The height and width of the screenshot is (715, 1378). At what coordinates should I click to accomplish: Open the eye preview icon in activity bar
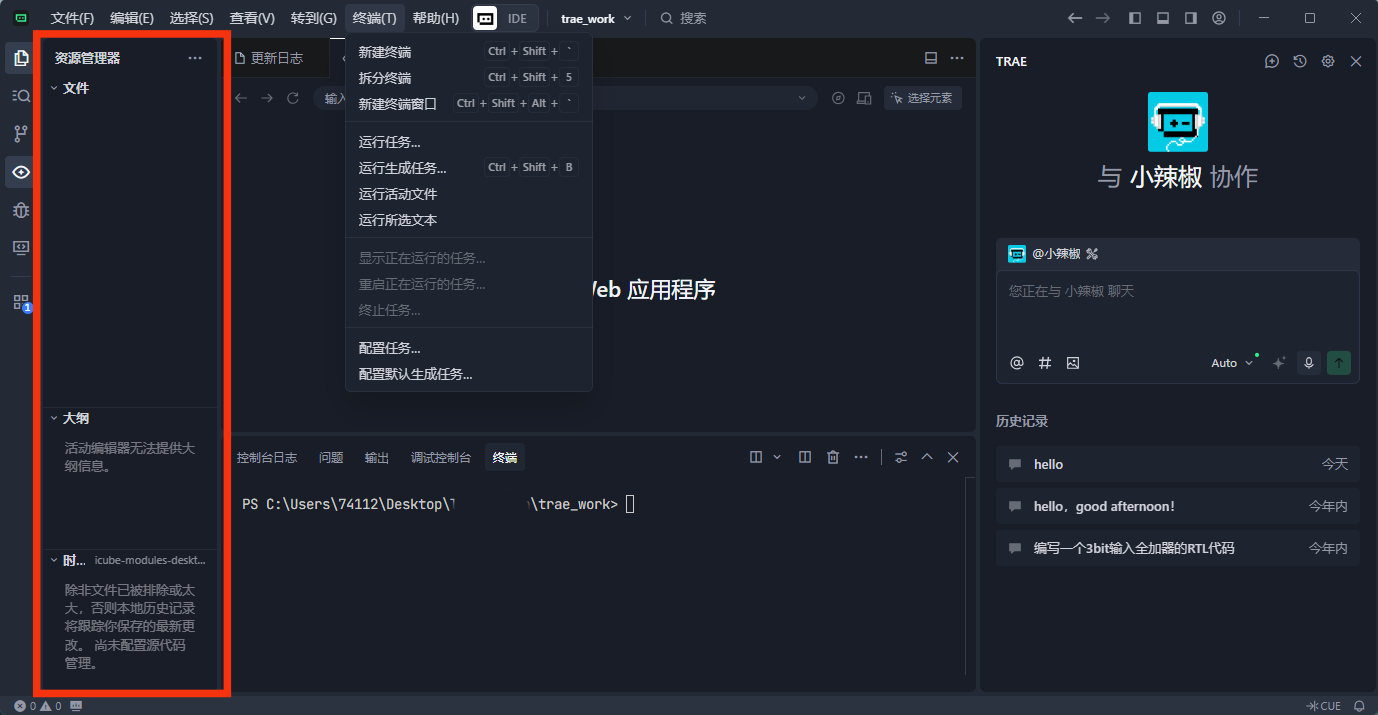21,172
